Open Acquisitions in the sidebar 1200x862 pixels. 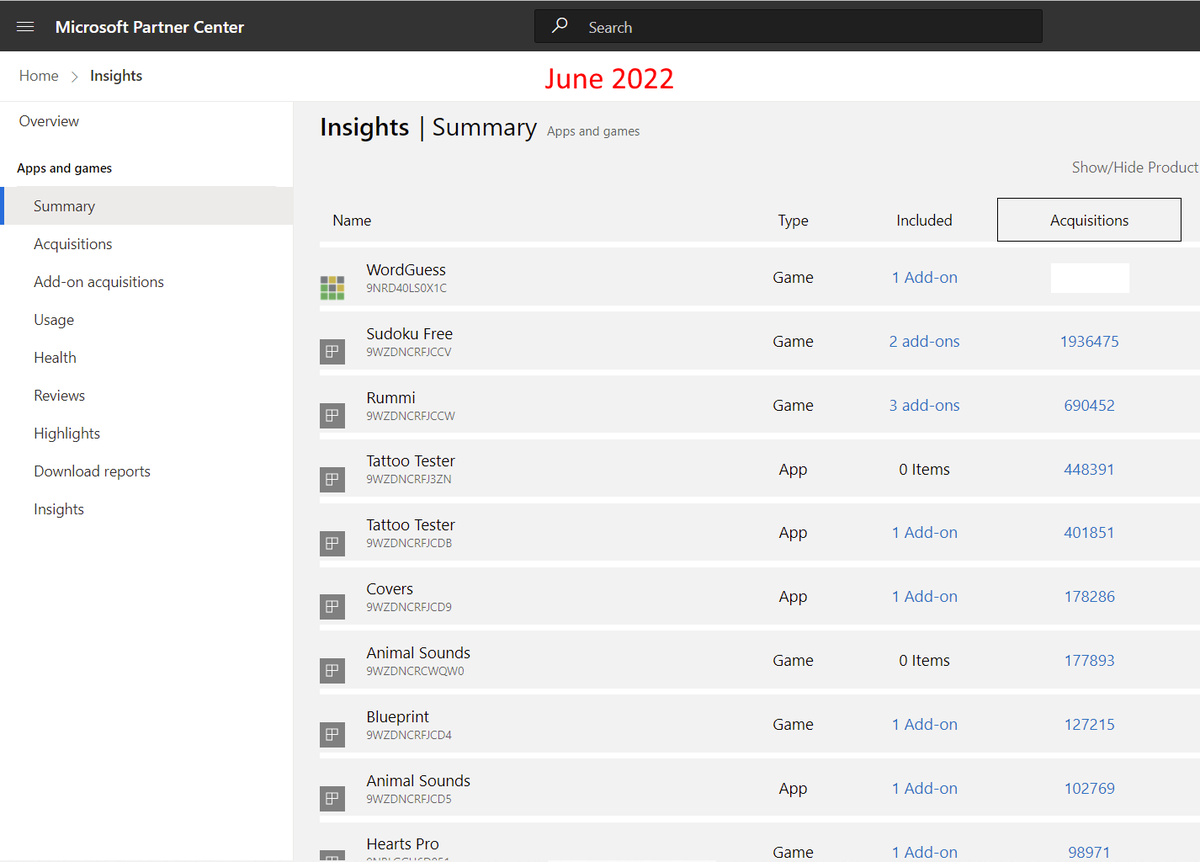73,244
